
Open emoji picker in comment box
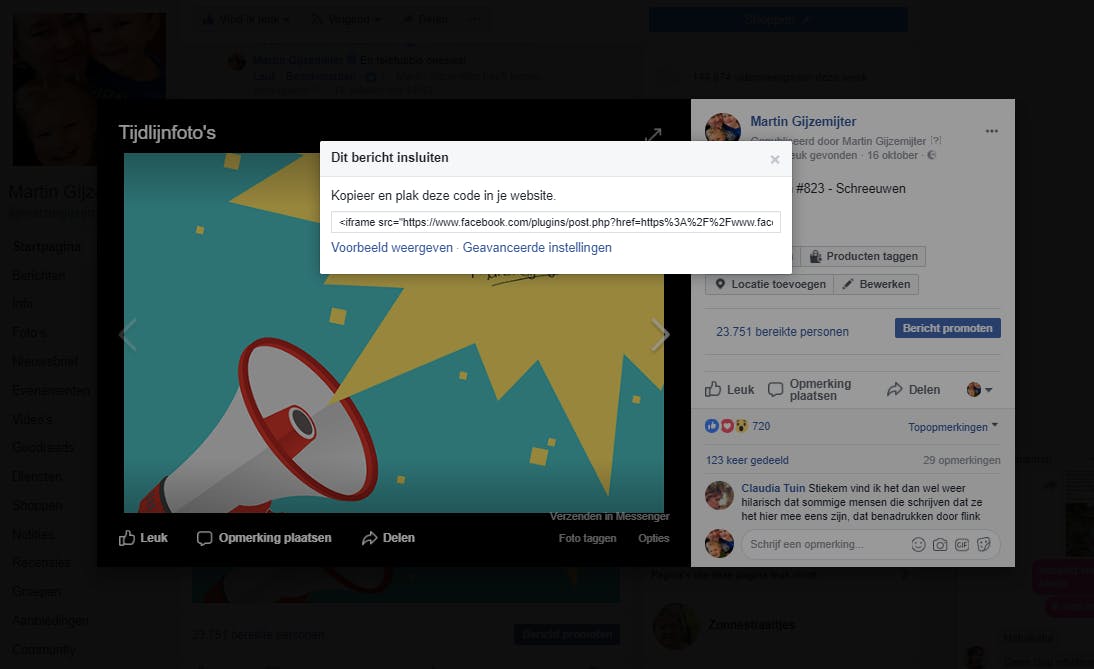[918, 544]
